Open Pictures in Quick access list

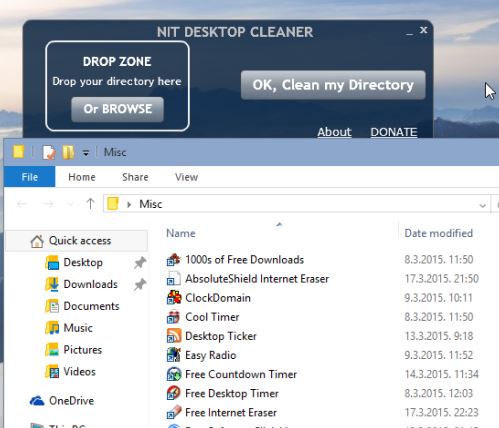tap(83, 350)
